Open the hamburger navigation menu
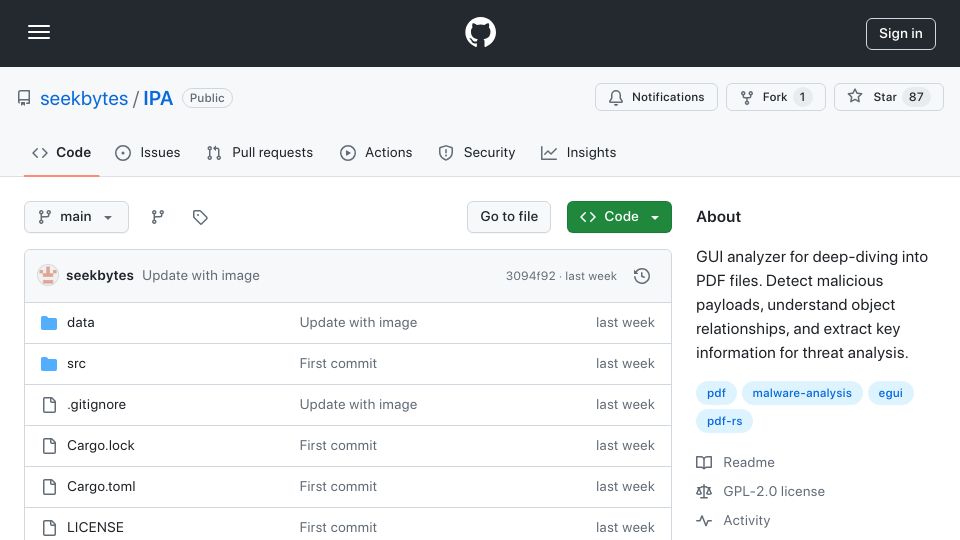 [x=39, y=32]
